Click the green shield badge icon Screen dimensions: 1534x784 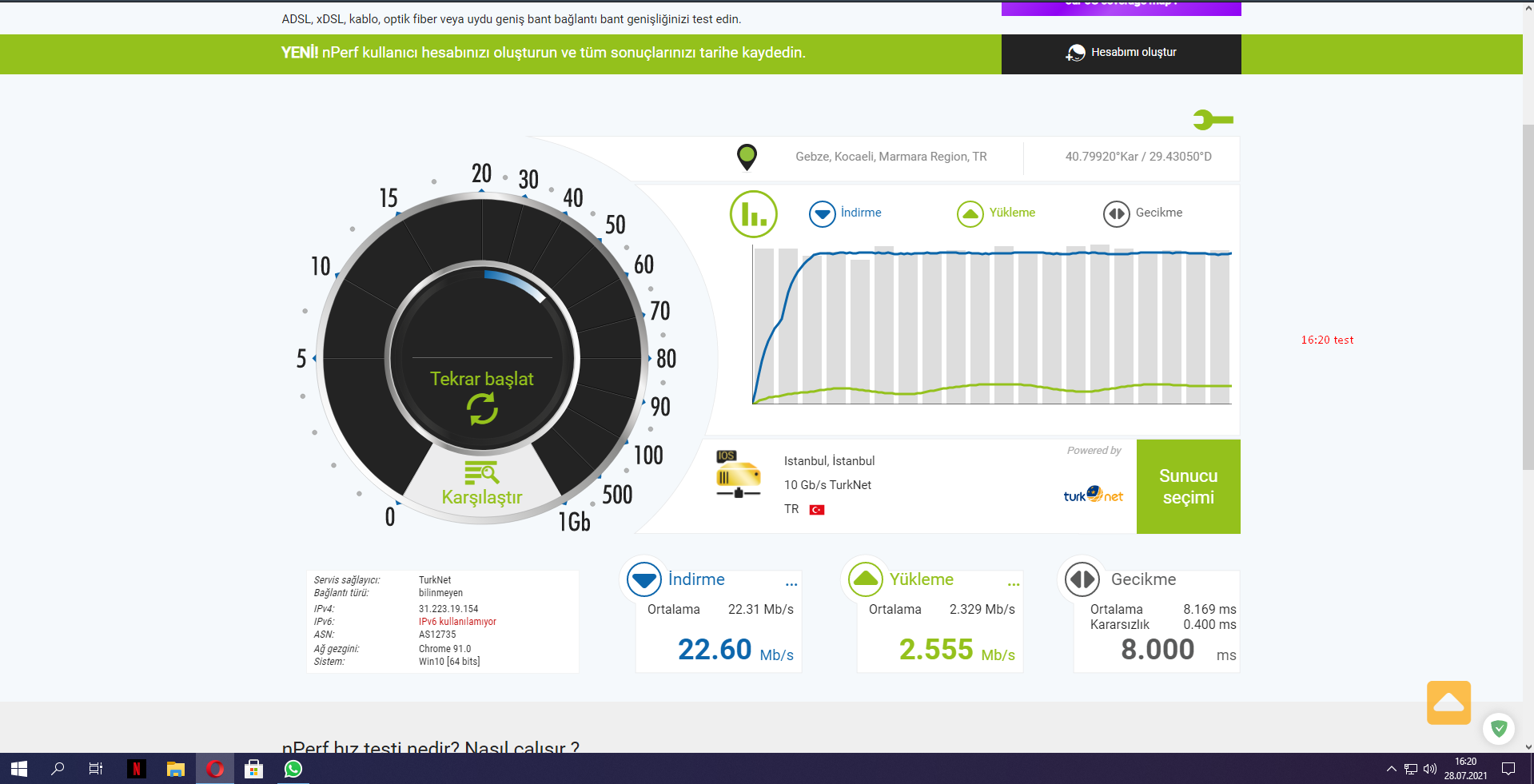coord(1499,728)
